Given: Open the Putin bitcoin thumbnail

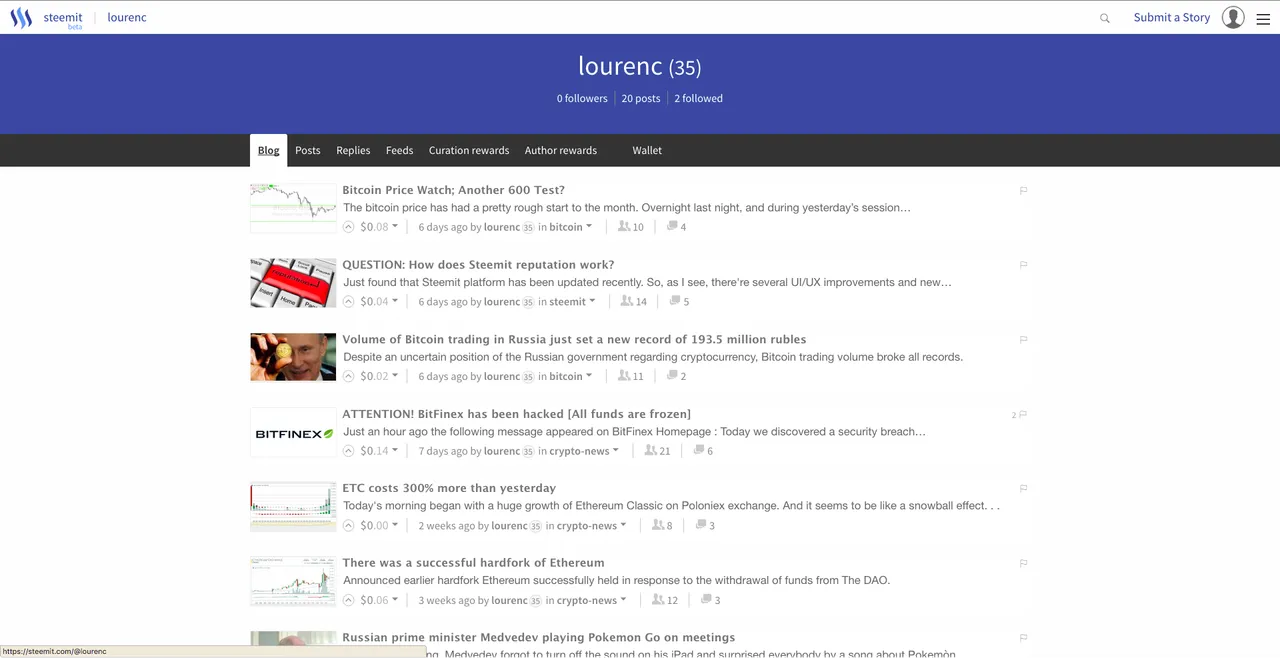Looking at the screenshot, I should coord(293,357).
